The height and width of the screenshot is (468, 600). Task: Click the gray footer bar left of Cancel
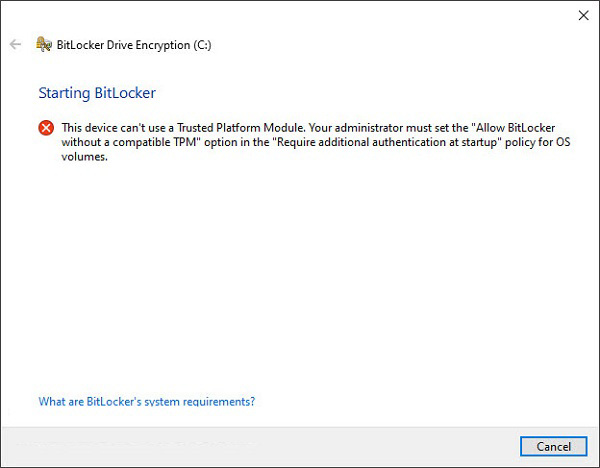pyautogui.click(x=250, y=446)
